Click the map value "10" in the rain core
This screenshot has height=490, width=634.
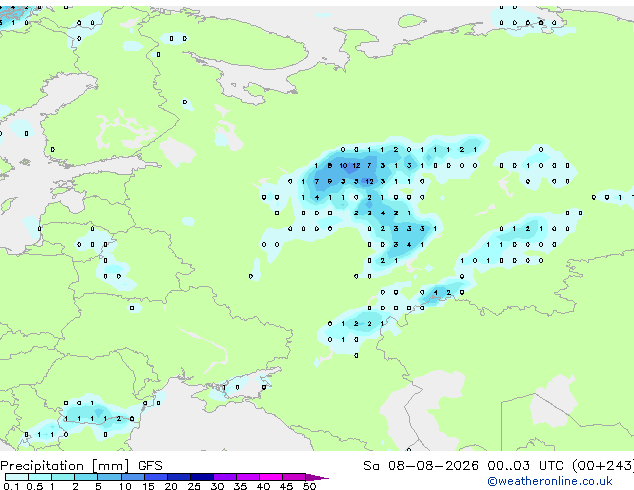click(343, 165)
